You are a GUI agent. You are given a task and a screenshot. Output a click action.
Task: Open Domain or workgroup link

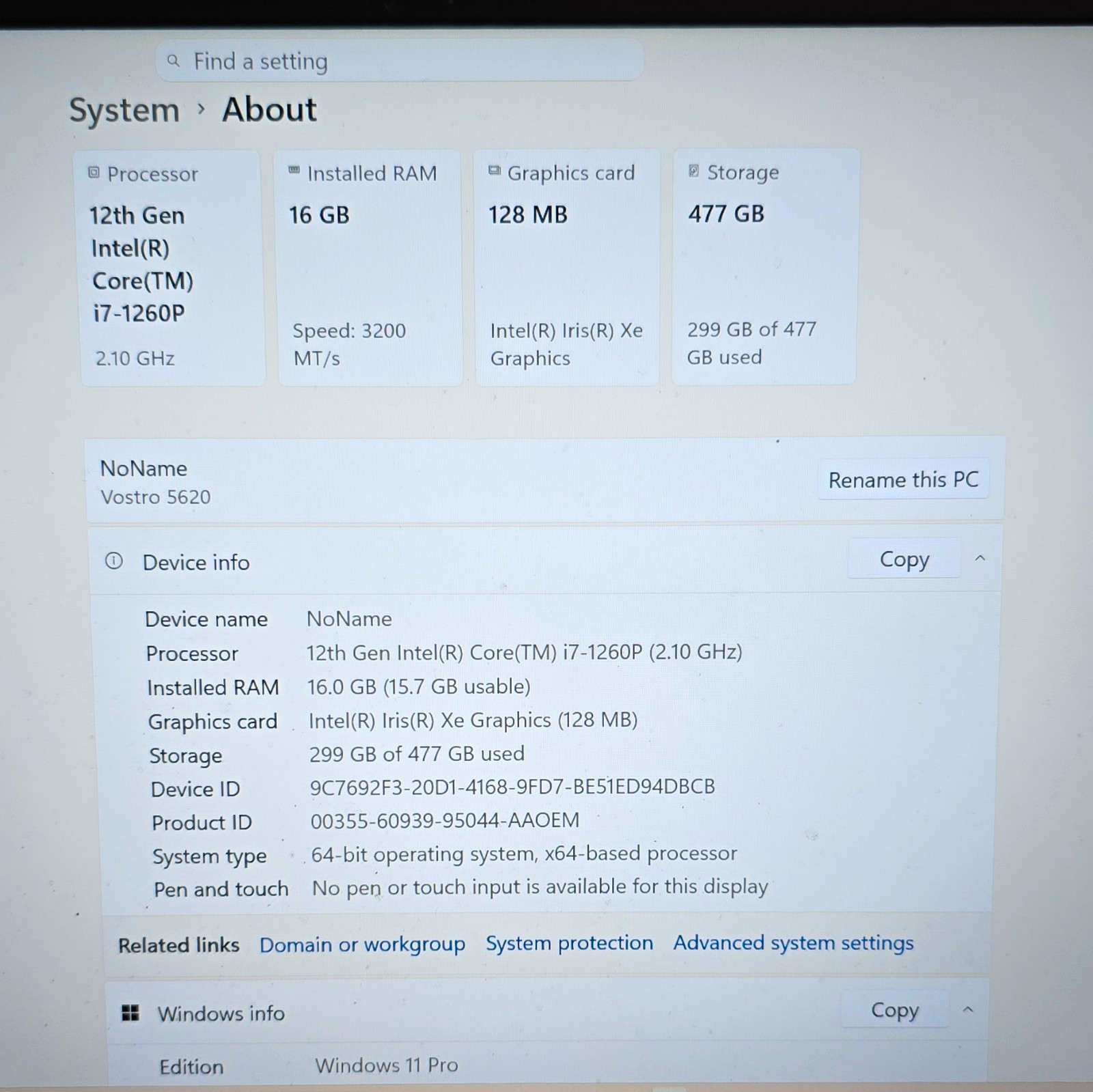362,944
